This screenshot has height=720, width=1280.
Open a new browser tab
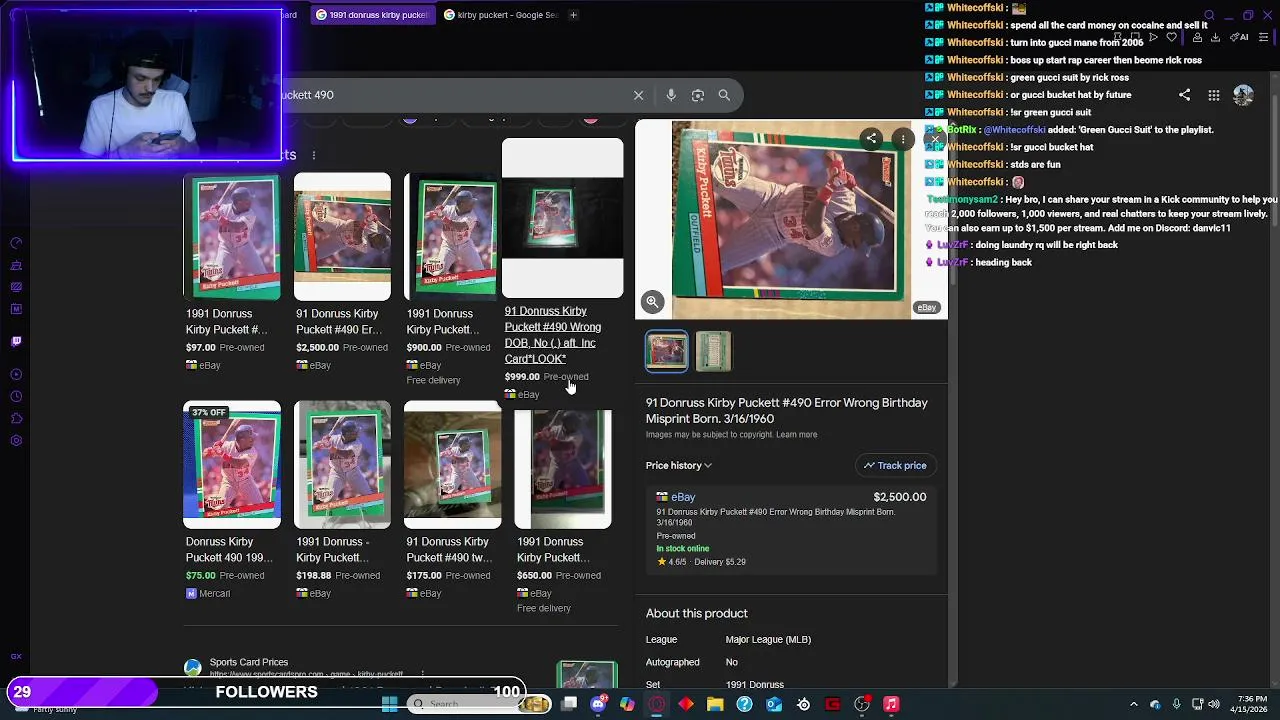(x=573, y=15)
